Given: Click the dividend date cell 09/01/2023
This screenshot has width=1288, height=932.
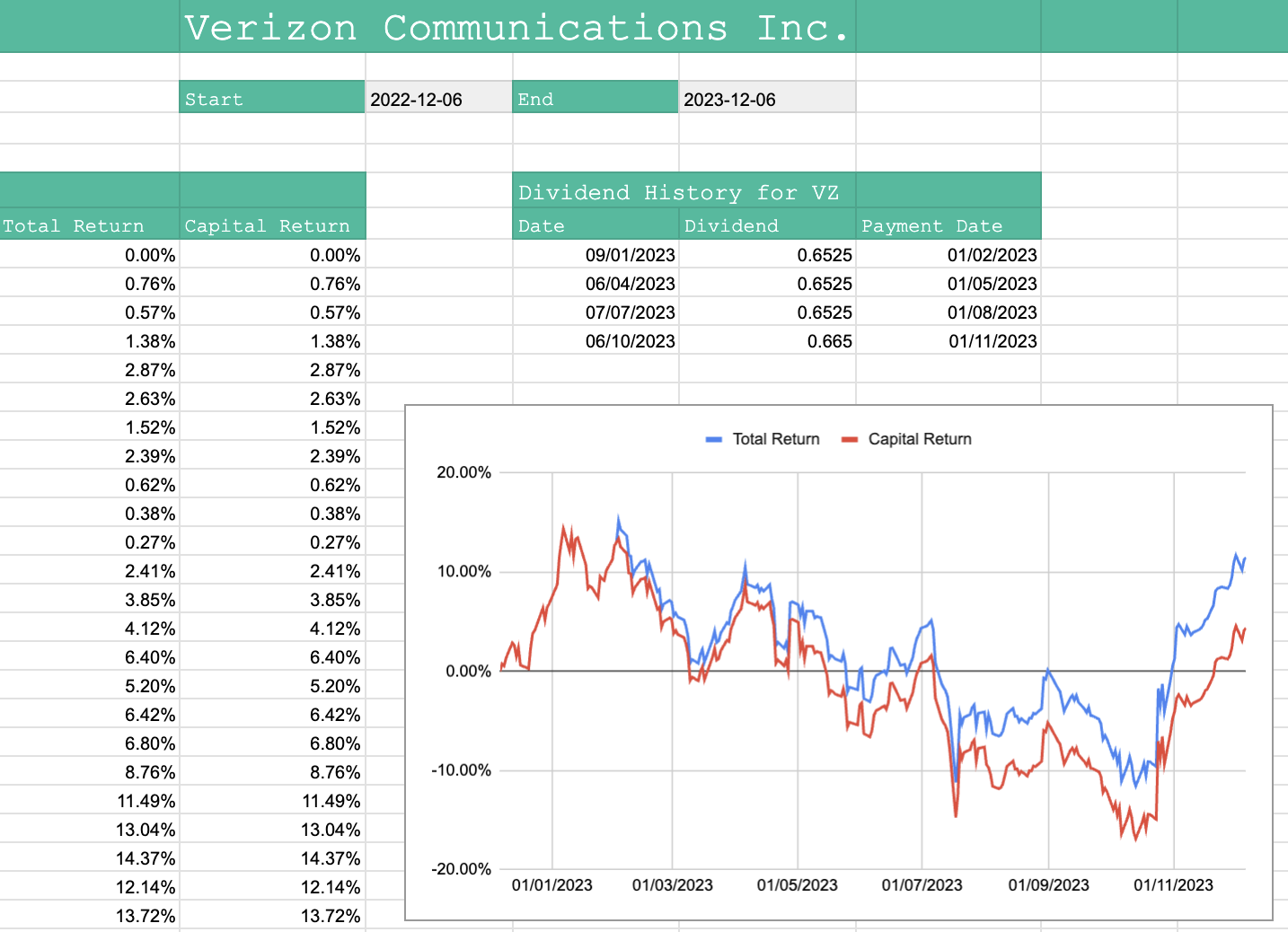Looking at the screenshot, I should [x=595, y=255].
